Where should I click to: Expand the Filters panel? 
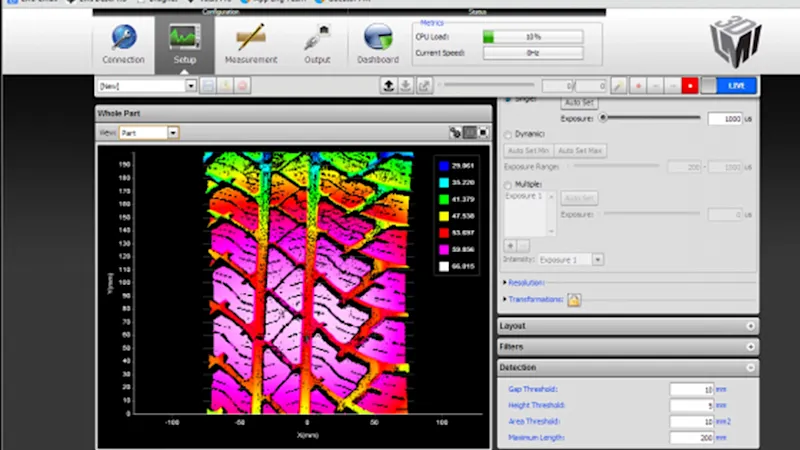(750, 347)
